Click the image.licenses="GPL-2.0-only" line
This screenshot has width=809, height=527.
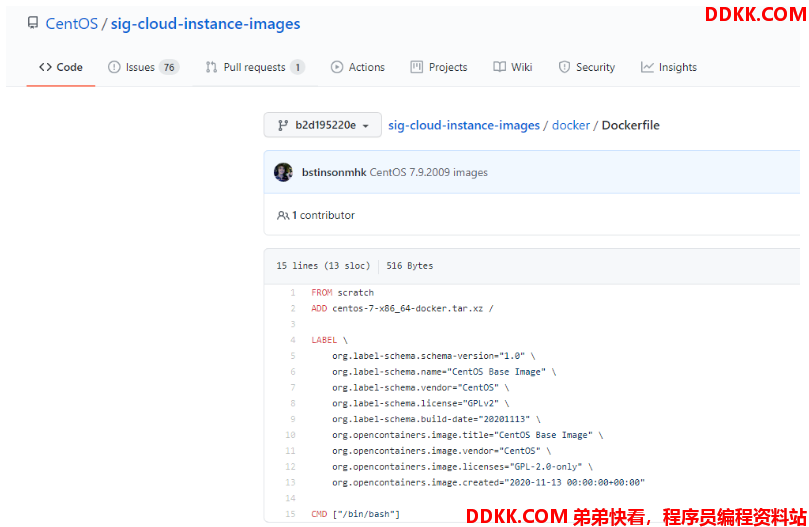[463, 467]
